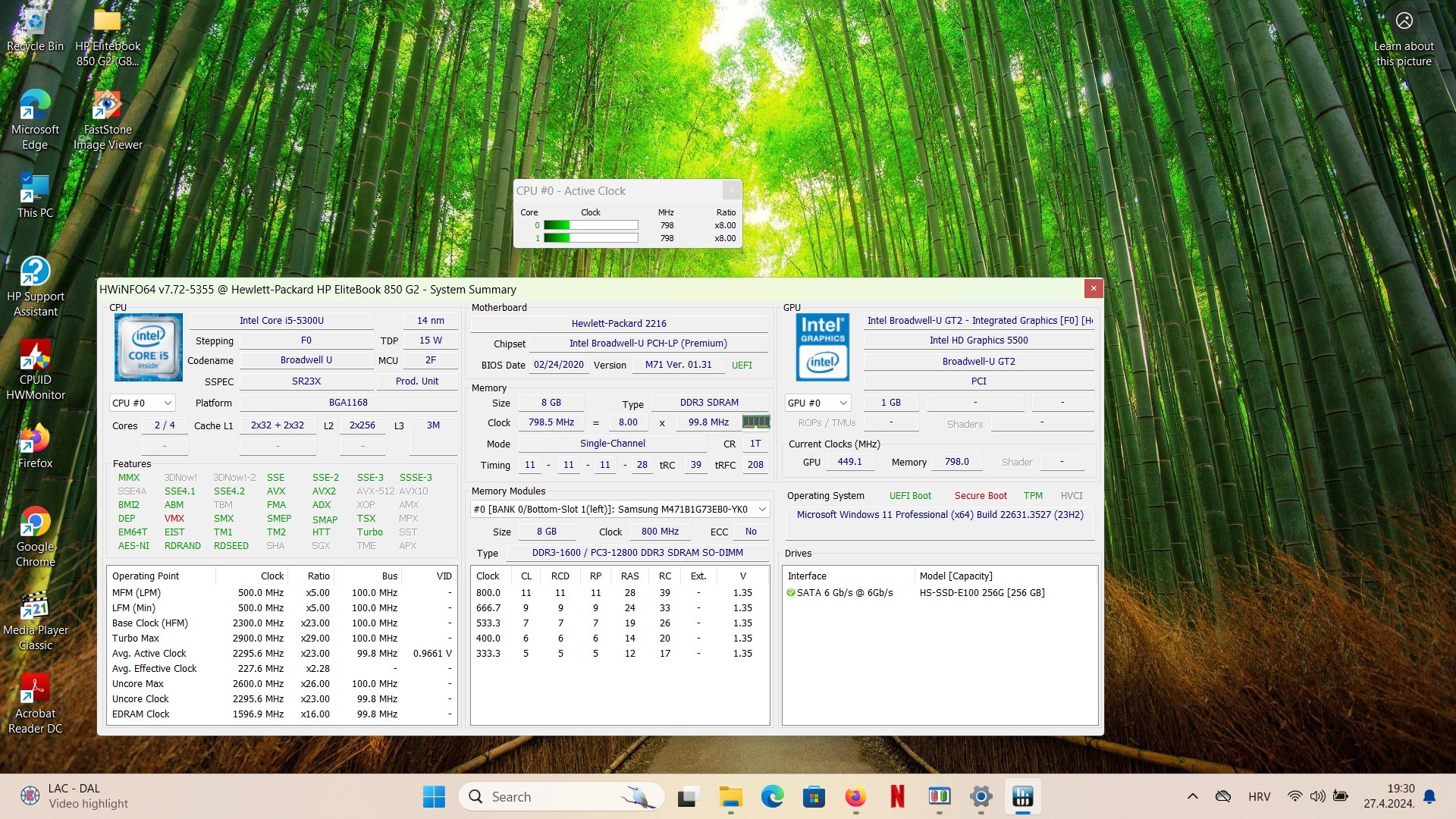Open the notification bell in the tray

coord(1429,796)
